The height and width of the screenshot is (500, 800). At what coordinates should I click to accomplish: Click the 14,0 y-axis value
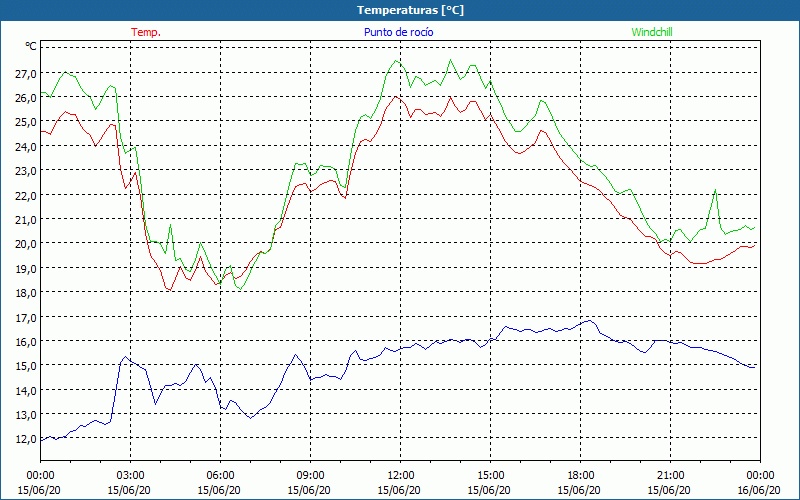(x=25, y=391)
